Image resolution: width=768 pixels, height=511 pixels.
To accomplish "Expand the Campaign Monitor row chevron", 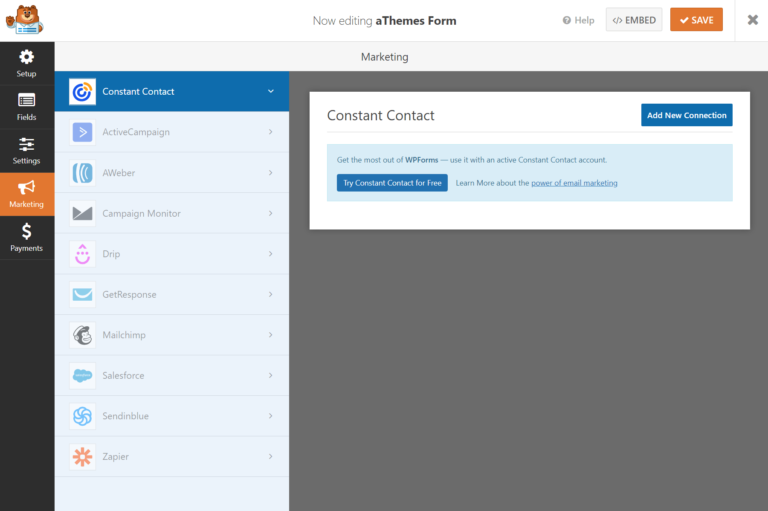I will (270, 214).
